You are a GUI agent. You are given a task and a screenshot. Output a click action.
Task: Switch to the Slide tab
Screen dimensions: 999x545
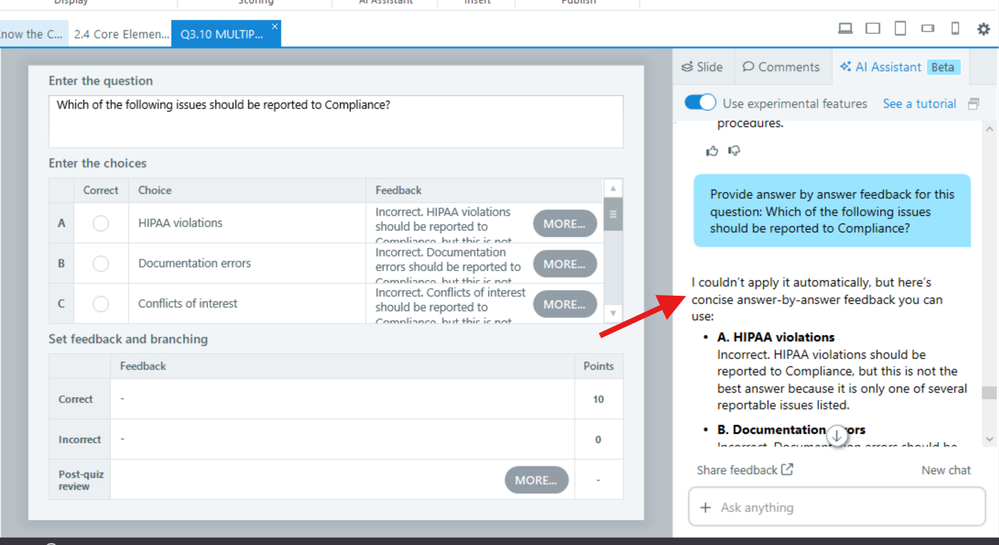coord(702,67)
